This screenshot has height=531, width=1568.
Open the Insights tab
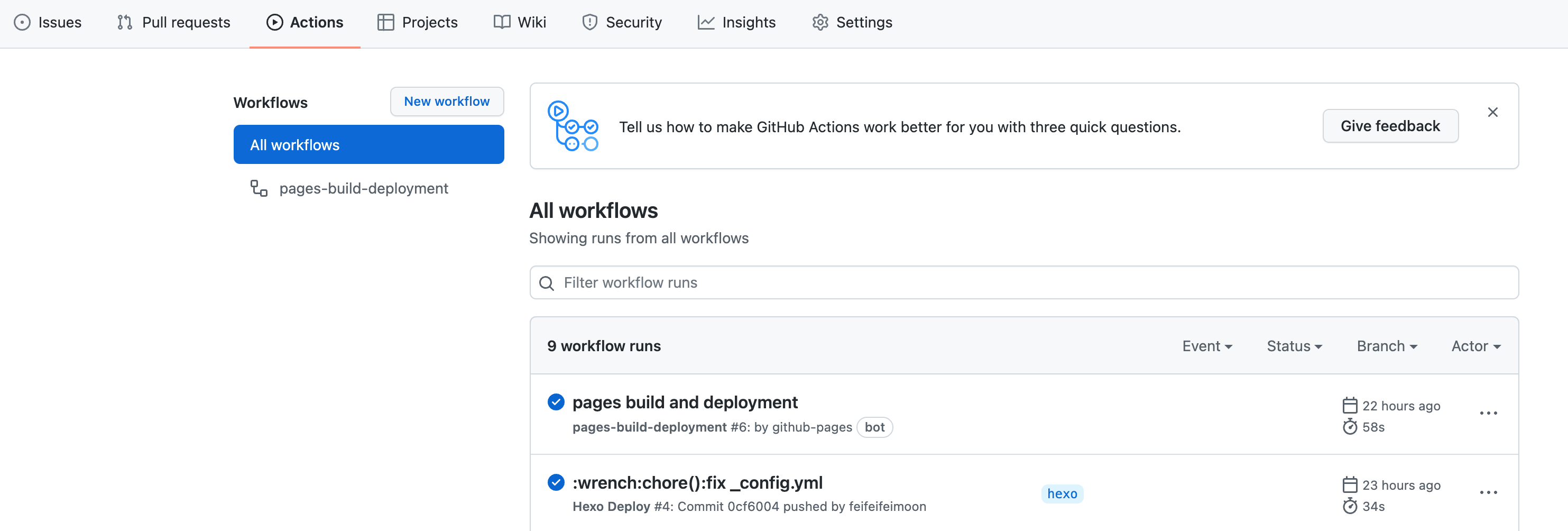[x=736, y=23]
